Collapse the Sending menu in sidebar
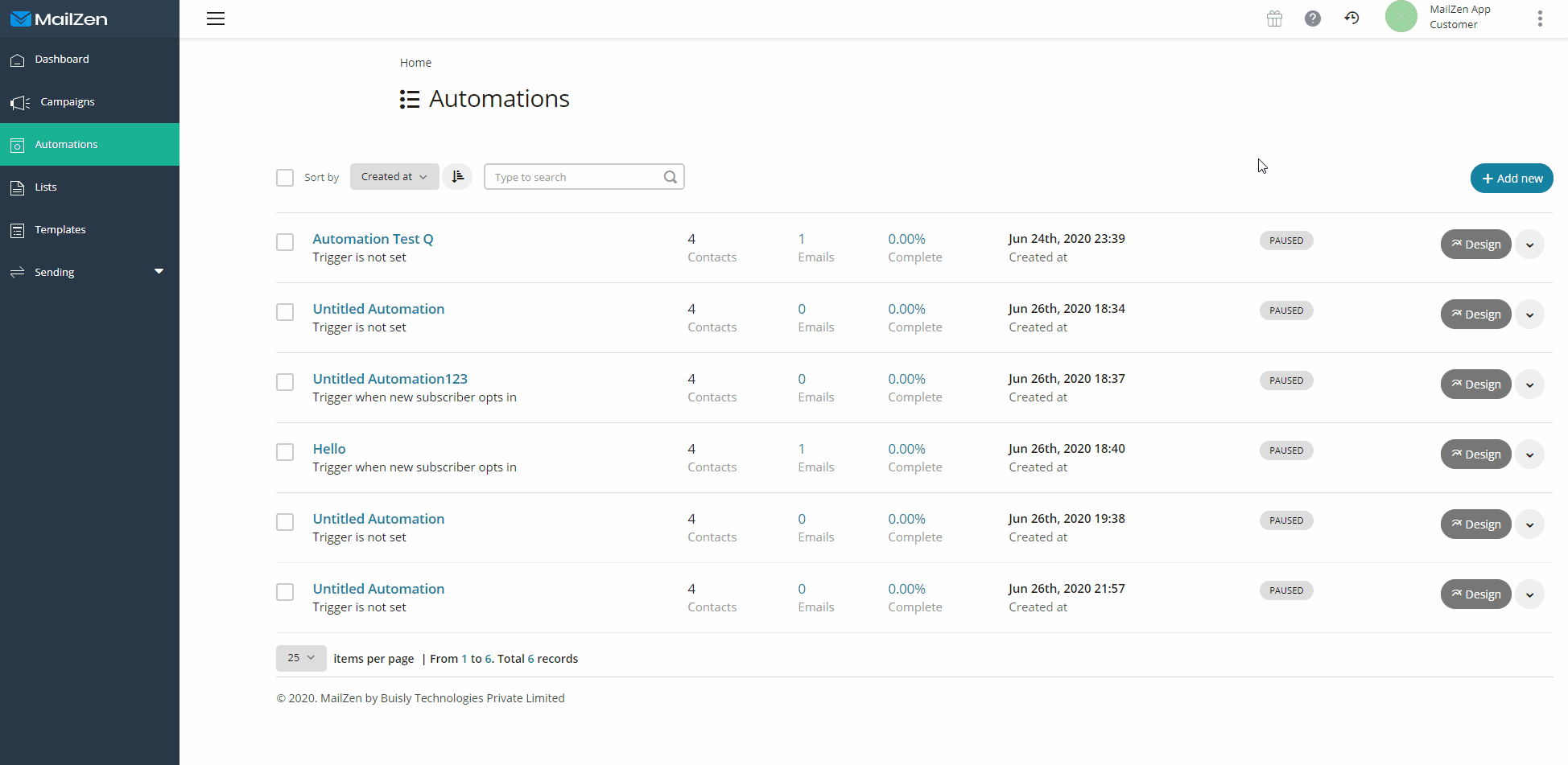Screen dimensions: 1568x765 pyautogui.click(x=159, y=271)
